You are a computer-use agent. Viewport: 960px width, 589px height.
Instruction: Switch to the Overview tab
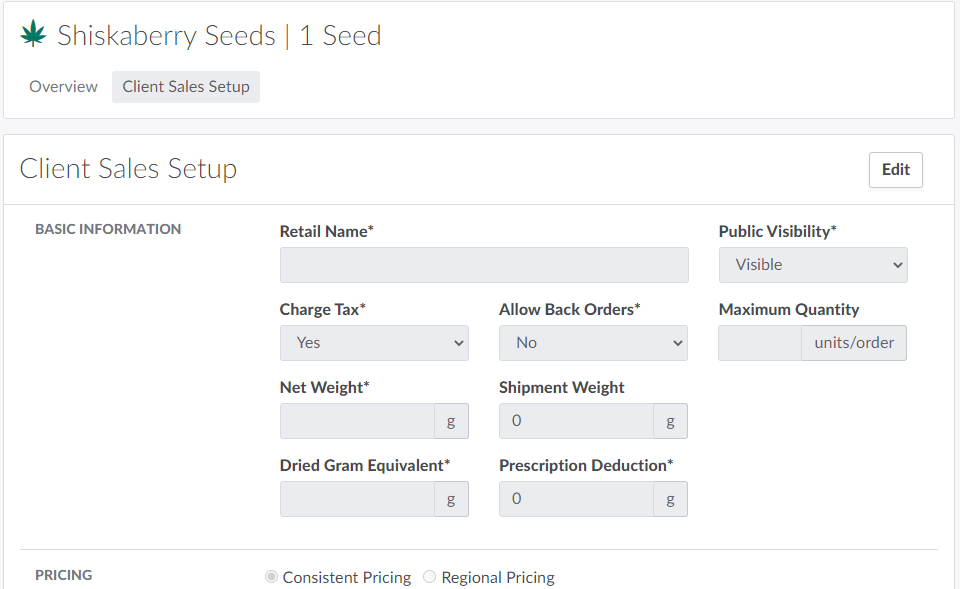63,87
